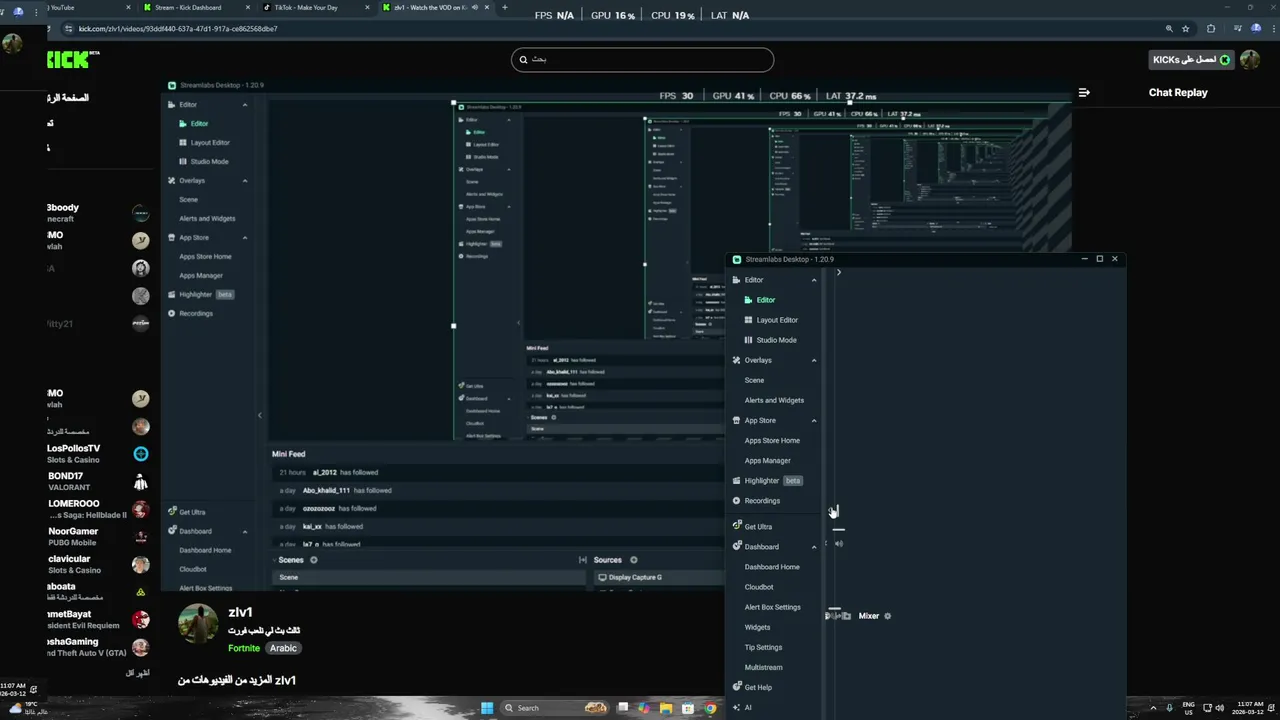This screenshot has width=1280, height=720.
Task: Click add Sources plus icon in video
Action: pyautogui.click(x=633, y=560)
